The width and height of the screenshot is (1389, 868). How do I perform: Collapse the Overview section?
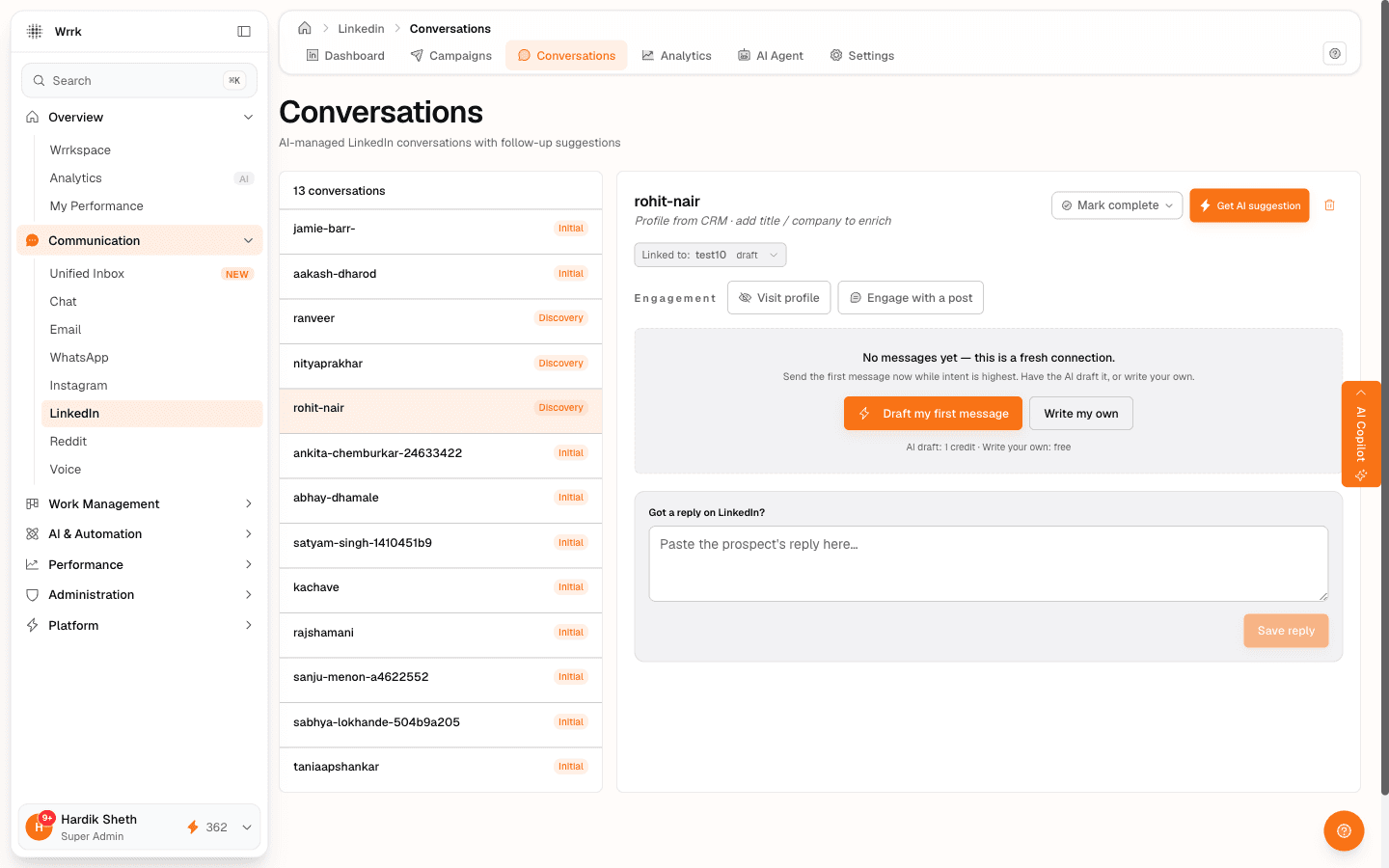(x=248, y=117)
